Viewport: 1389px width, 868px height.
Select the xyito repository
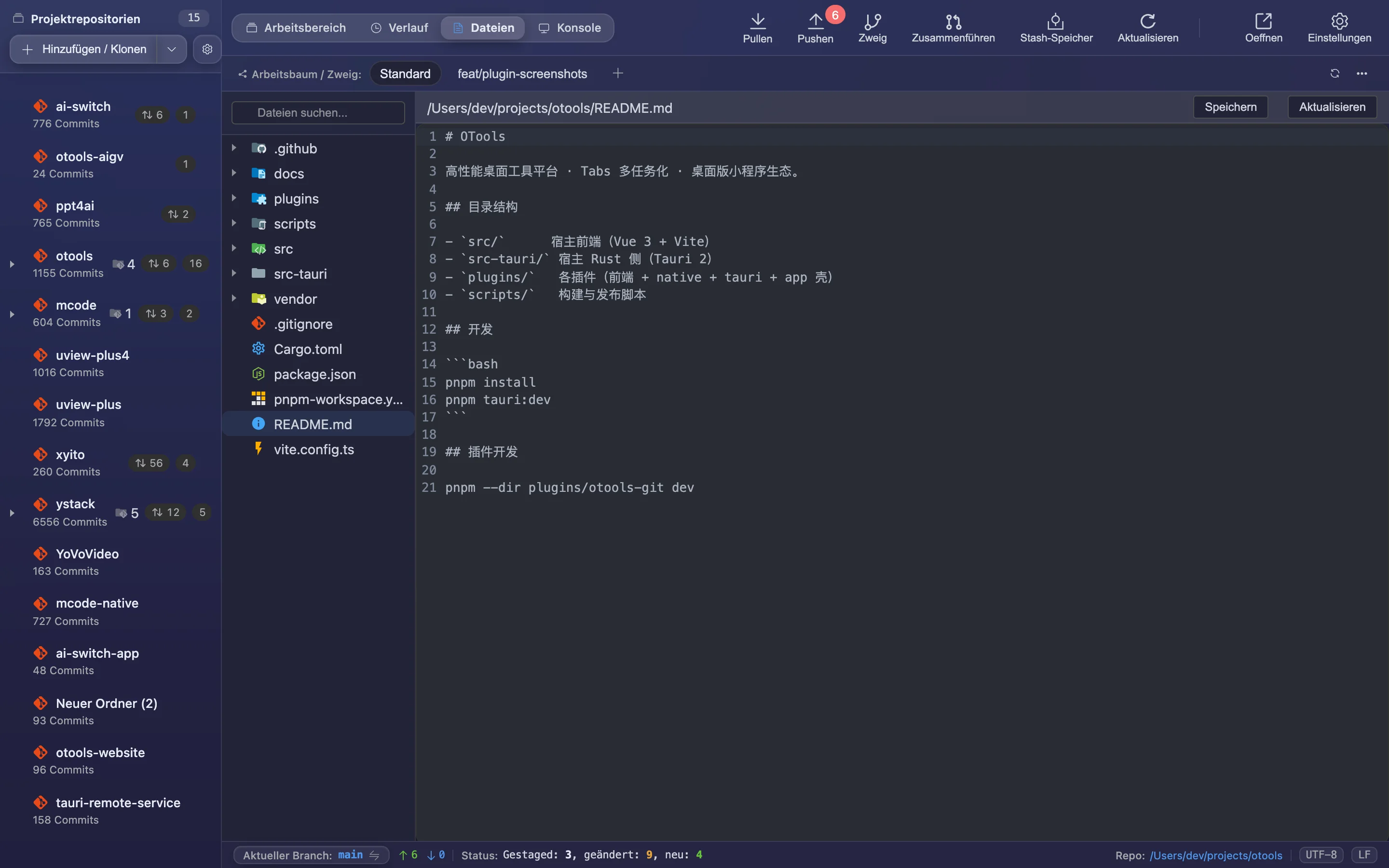[x=110, y=463]
